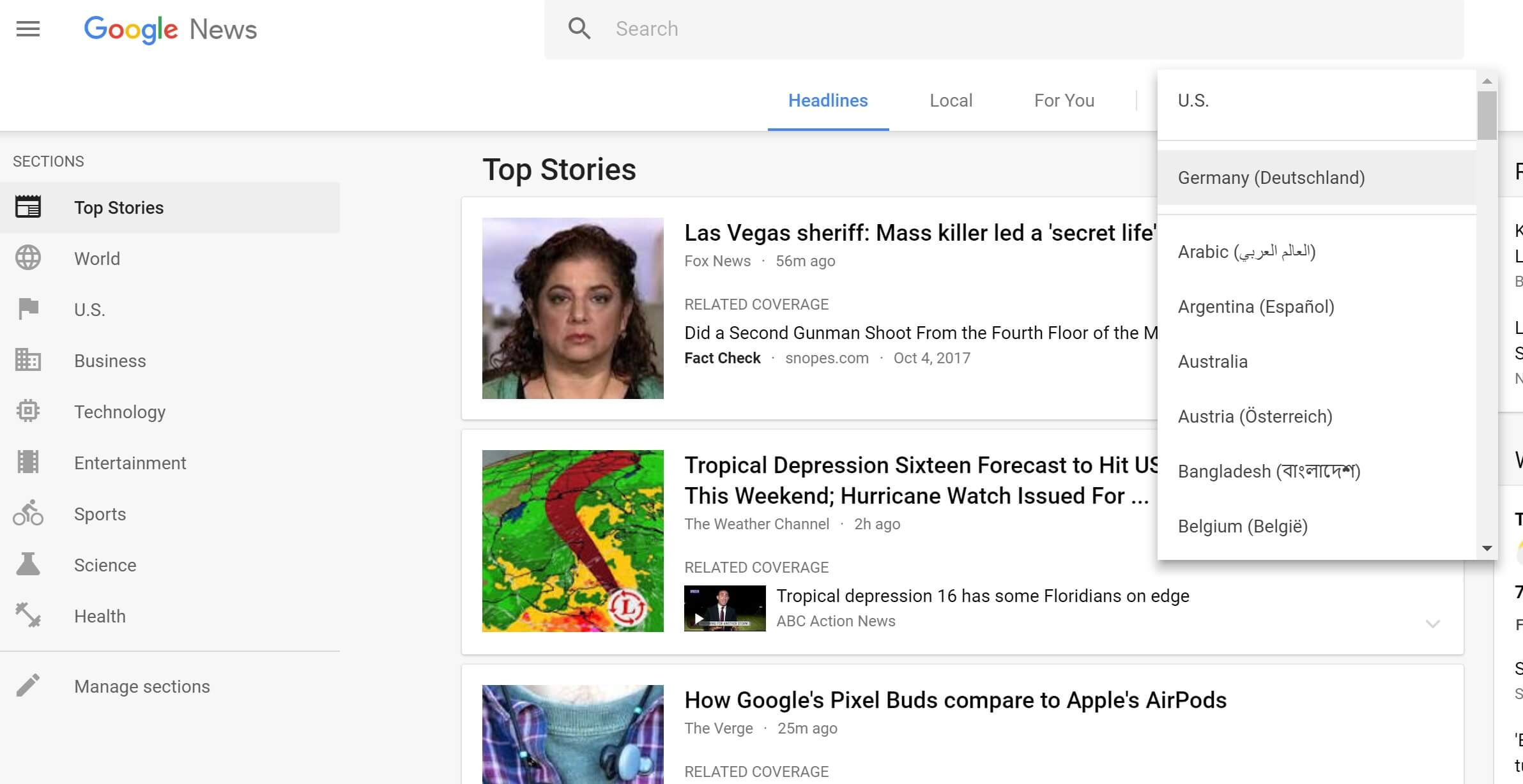Open Las Vegas sheriff headline article
Image resolution: width=1523 pixels, height=784 pixels.
pos(919,233)
